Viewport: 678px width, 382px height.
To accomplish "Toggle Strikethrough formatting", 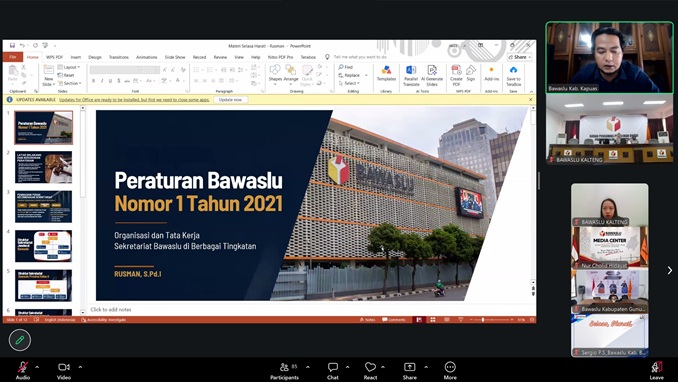I will [127, 81].
